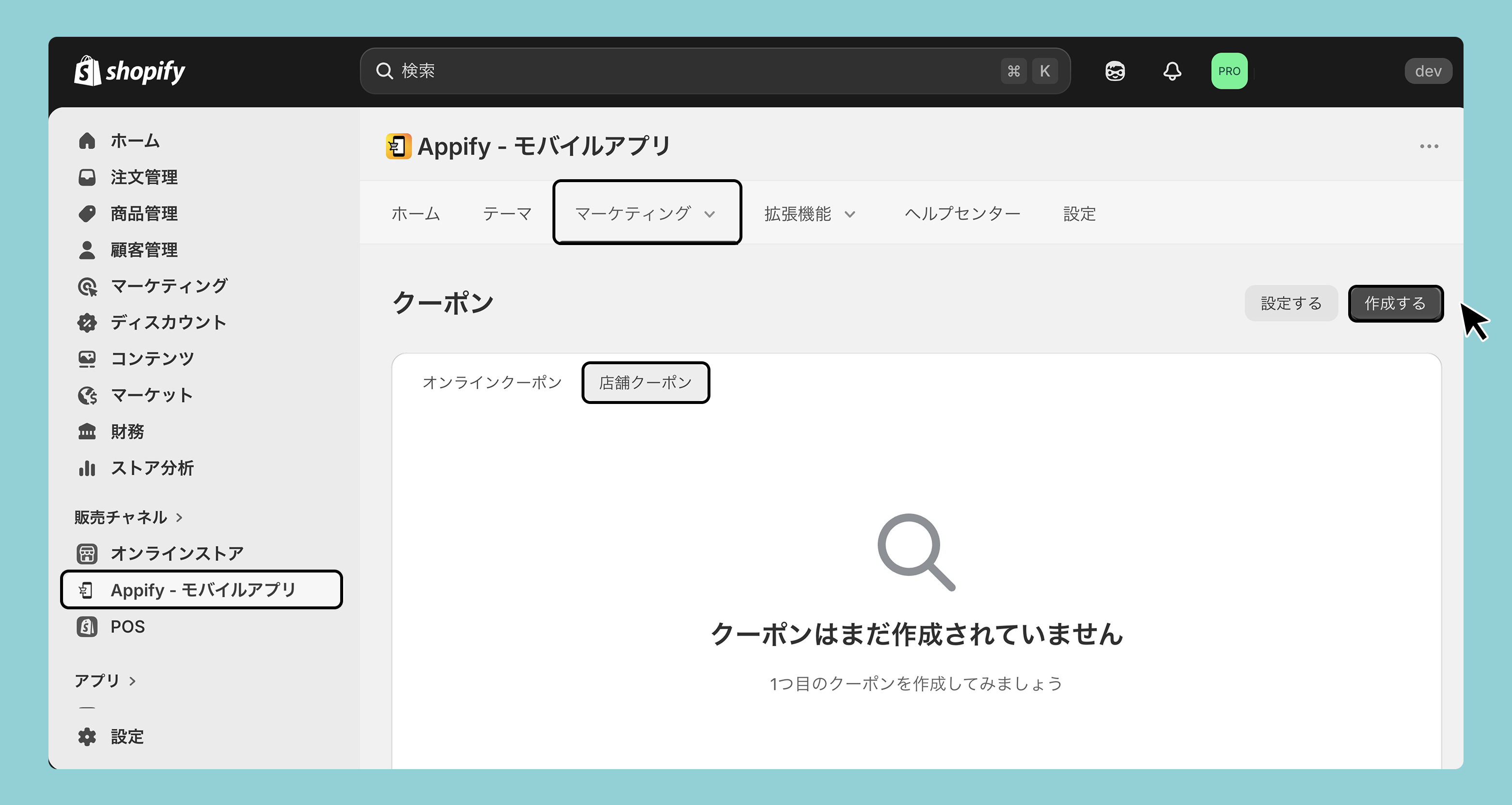This screenshot has height=805, width=1512.
Task: Select the 商品管理 tag icon
Action: coord(87,214)
